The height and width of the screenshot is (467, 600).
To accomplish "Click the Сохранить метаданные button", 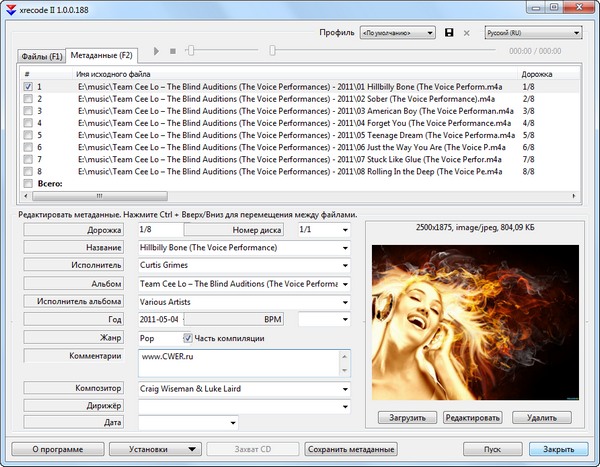I will pos(351,449).
